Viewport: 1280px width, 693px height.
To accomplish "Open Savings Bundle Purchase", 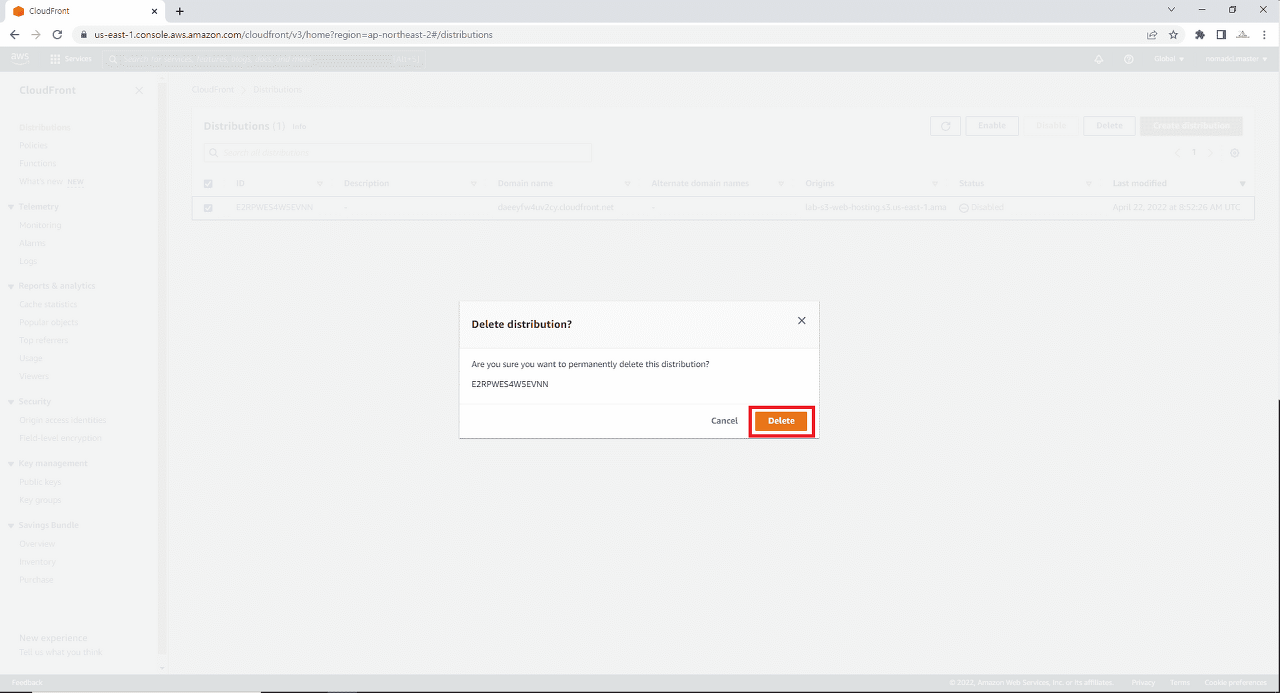I will 36,581.
